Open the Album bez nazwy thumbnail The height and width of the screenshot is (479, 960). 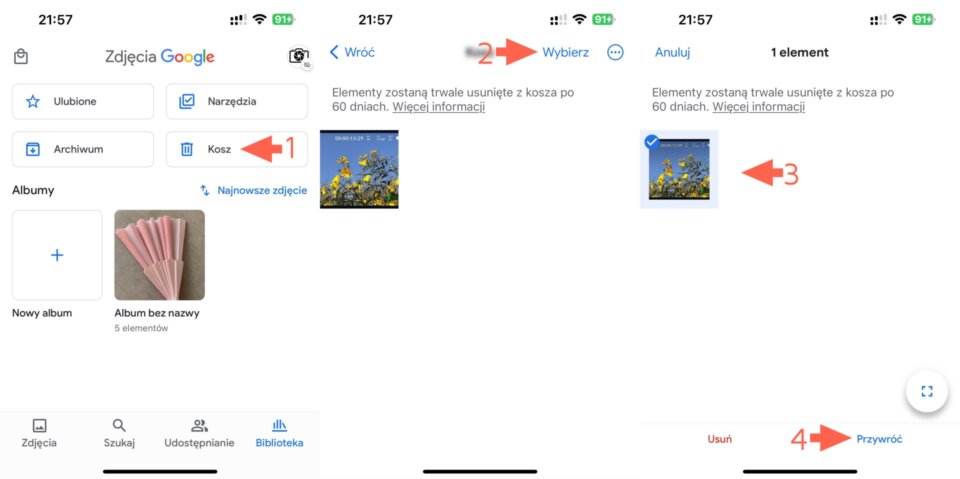pyautogui.click(x=159, y=255)
